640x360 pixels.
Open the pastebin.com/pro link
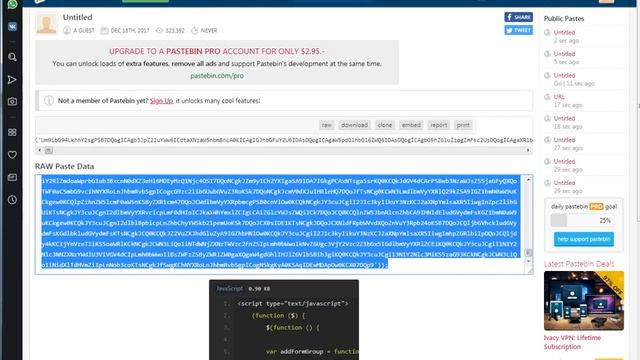[217, 76]
